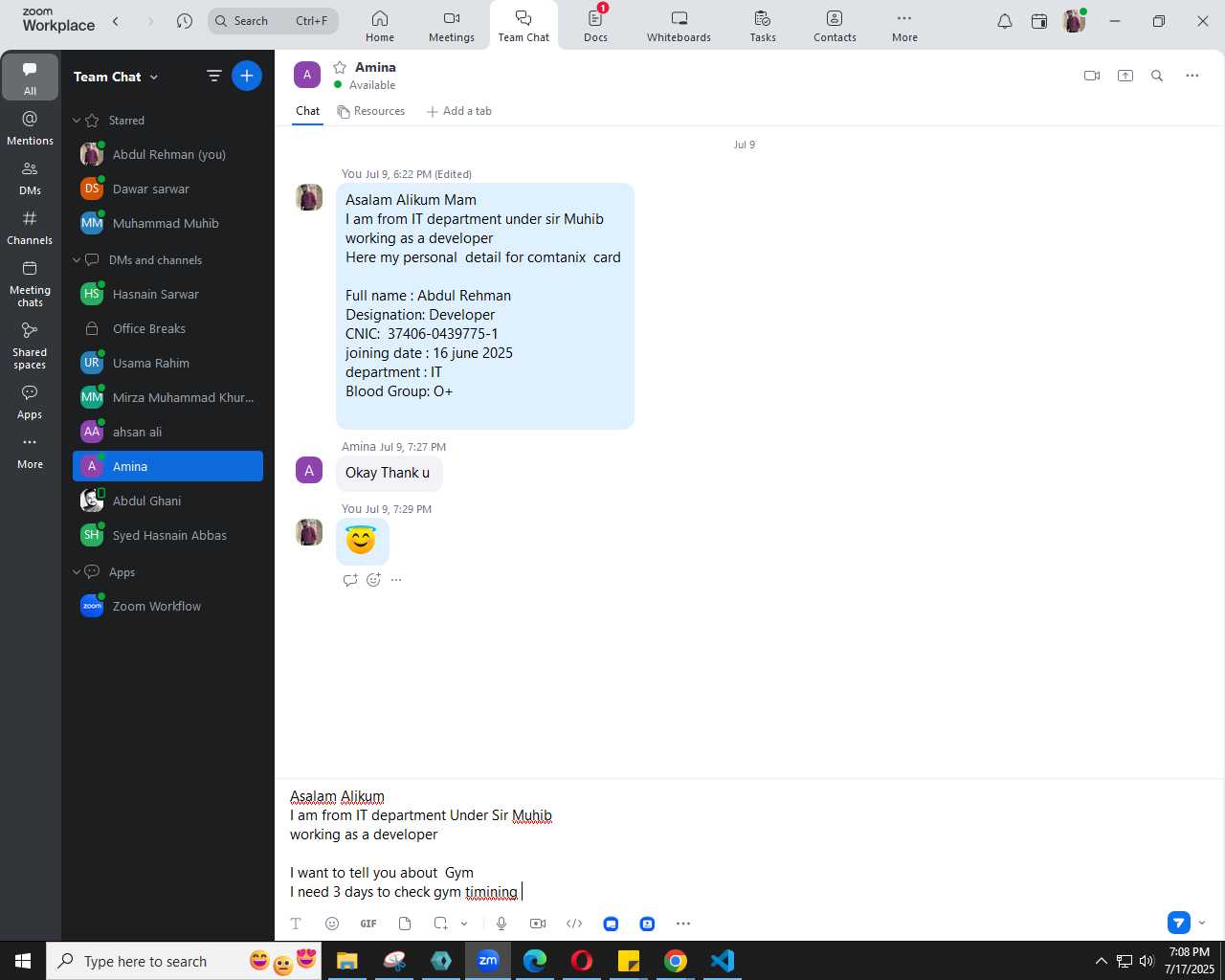The image size is (1225, 980).
Task: Open chat with Muhammad Muhib
Action: click(x=167, y=223)
